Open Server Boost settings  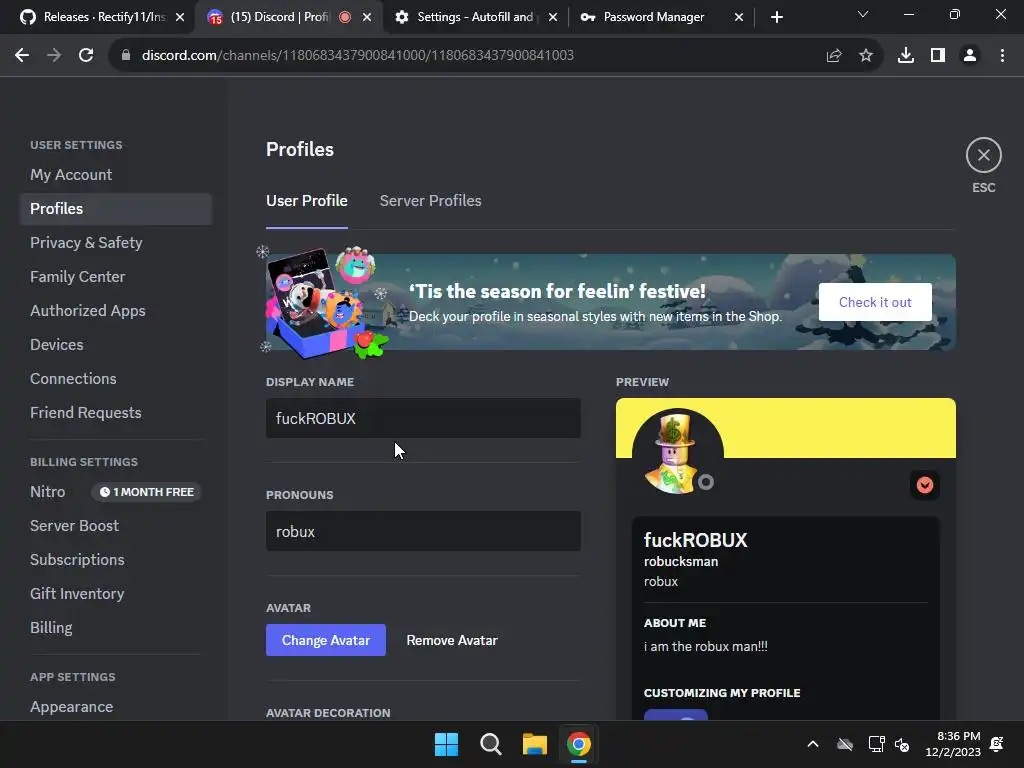(x=116, y=526)
